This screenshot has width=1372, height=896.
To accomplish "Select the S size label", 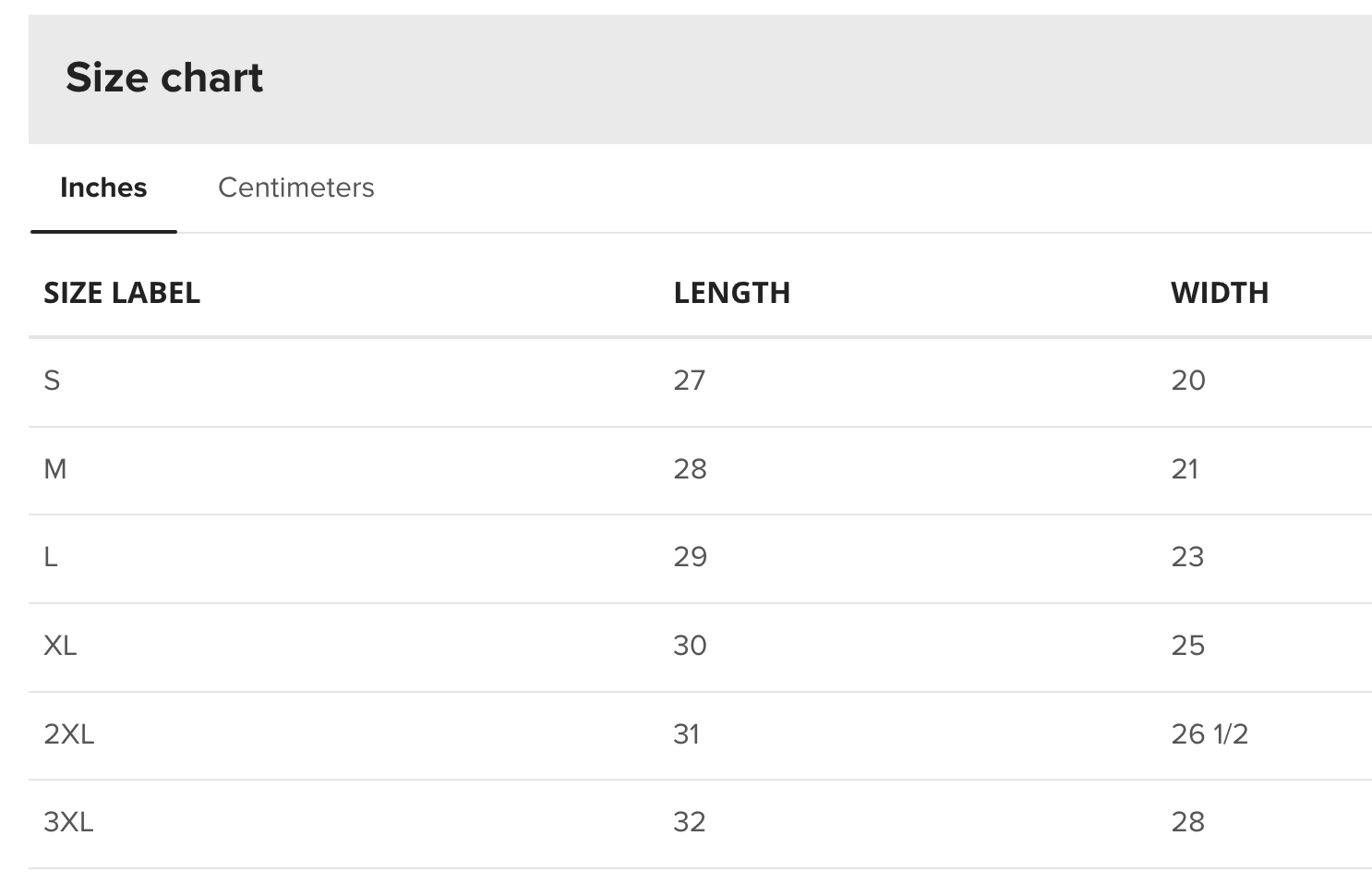I will (x=52, y=381).
